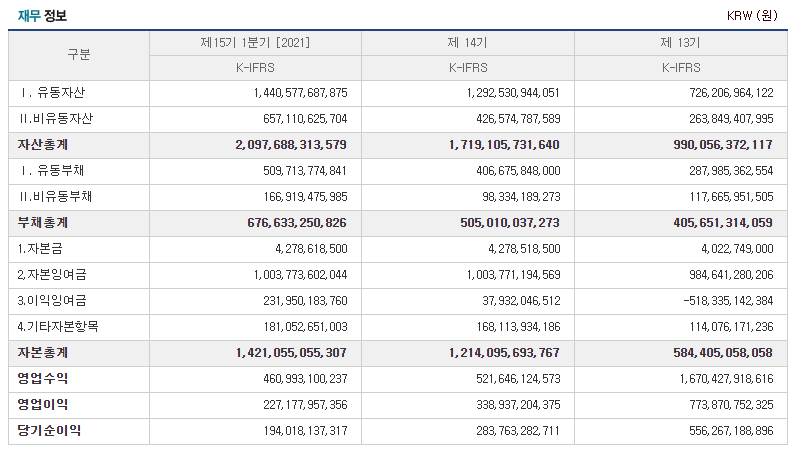The height and width of the screenshot is (449, 792).
Task: Click value 231,950,183,760
Action: [305, 301]
